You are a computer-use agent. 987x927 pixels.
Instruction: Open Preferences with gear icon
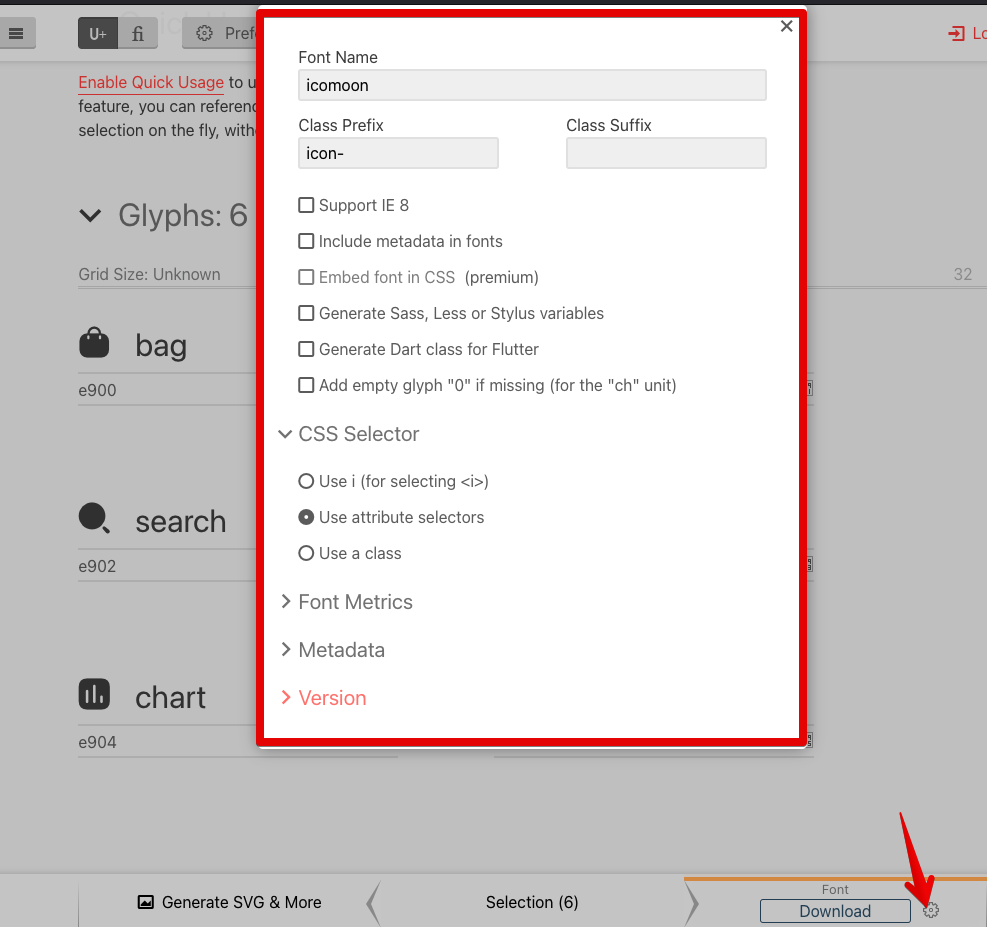(x=220, y=33)
